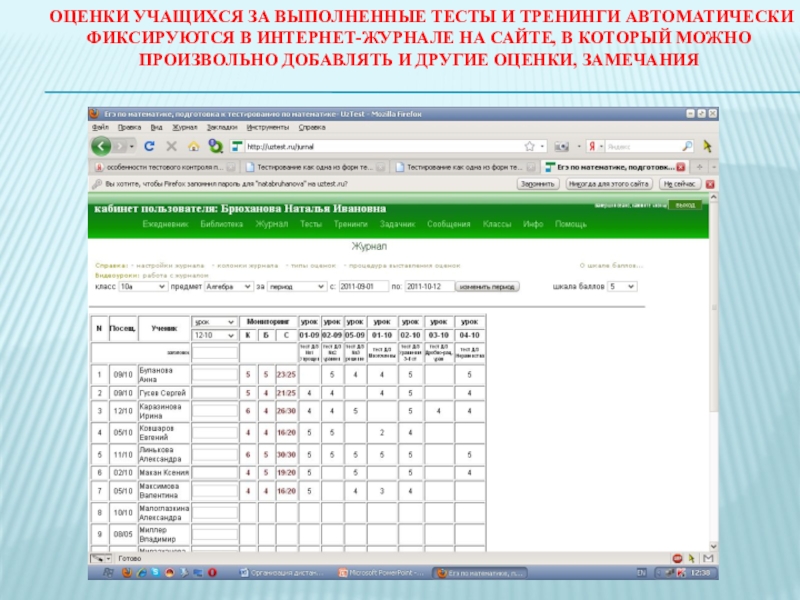Open the урок dropdown in table header
Screen dimensions: 800x600
214,322
